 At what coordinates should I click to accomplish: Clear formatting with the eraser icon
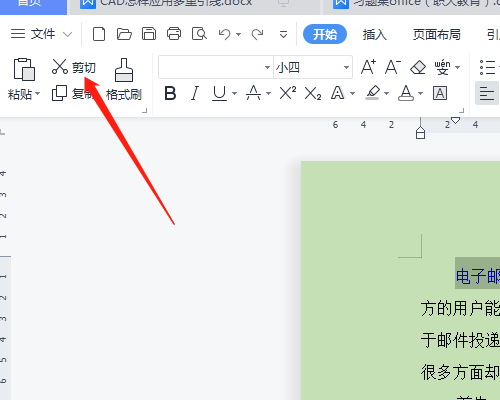click(418, 67)
